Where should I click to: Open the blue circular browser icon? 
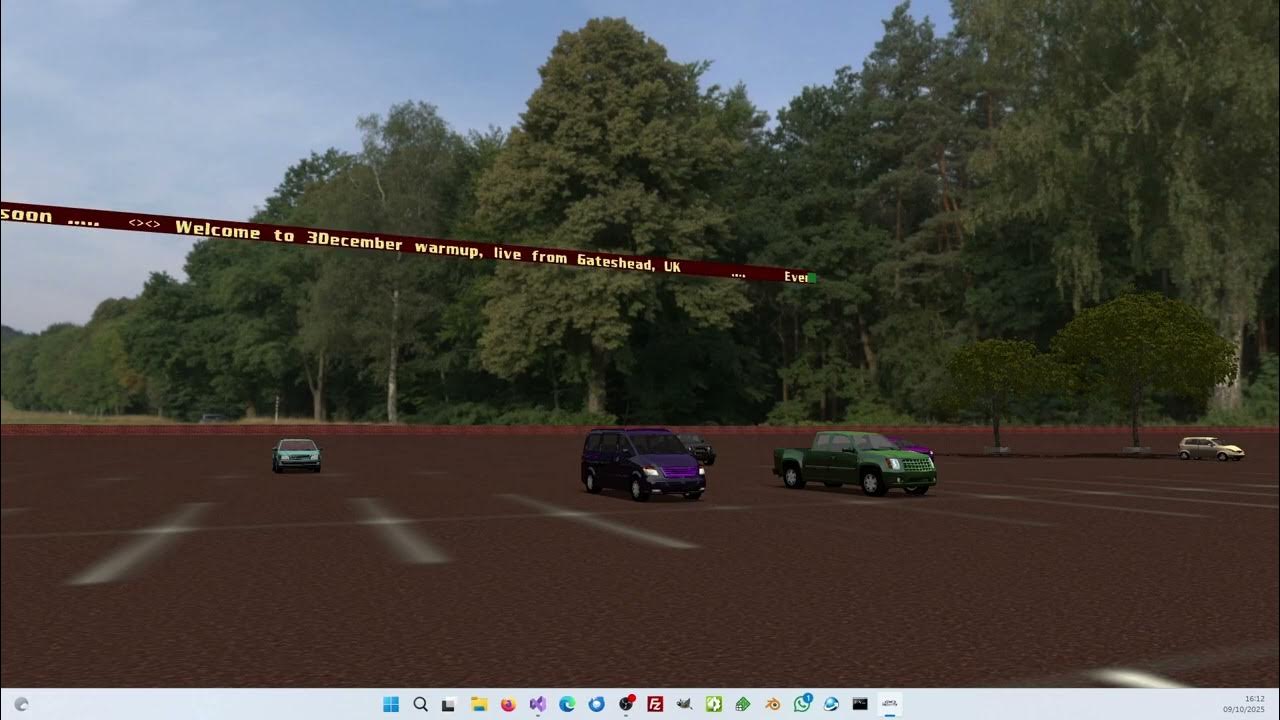pos(596,704)
